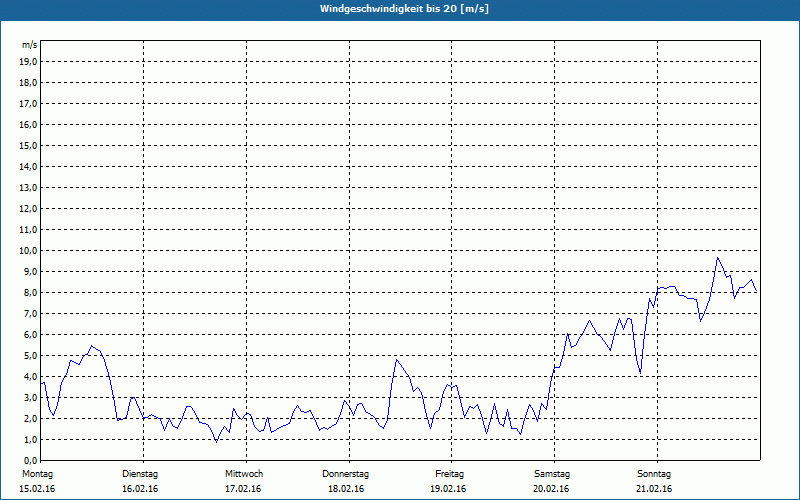The image size is (800, 500).
Task: Select the 17,0 y-axis label
Action: pyautogui.click(x=28, y=104)
